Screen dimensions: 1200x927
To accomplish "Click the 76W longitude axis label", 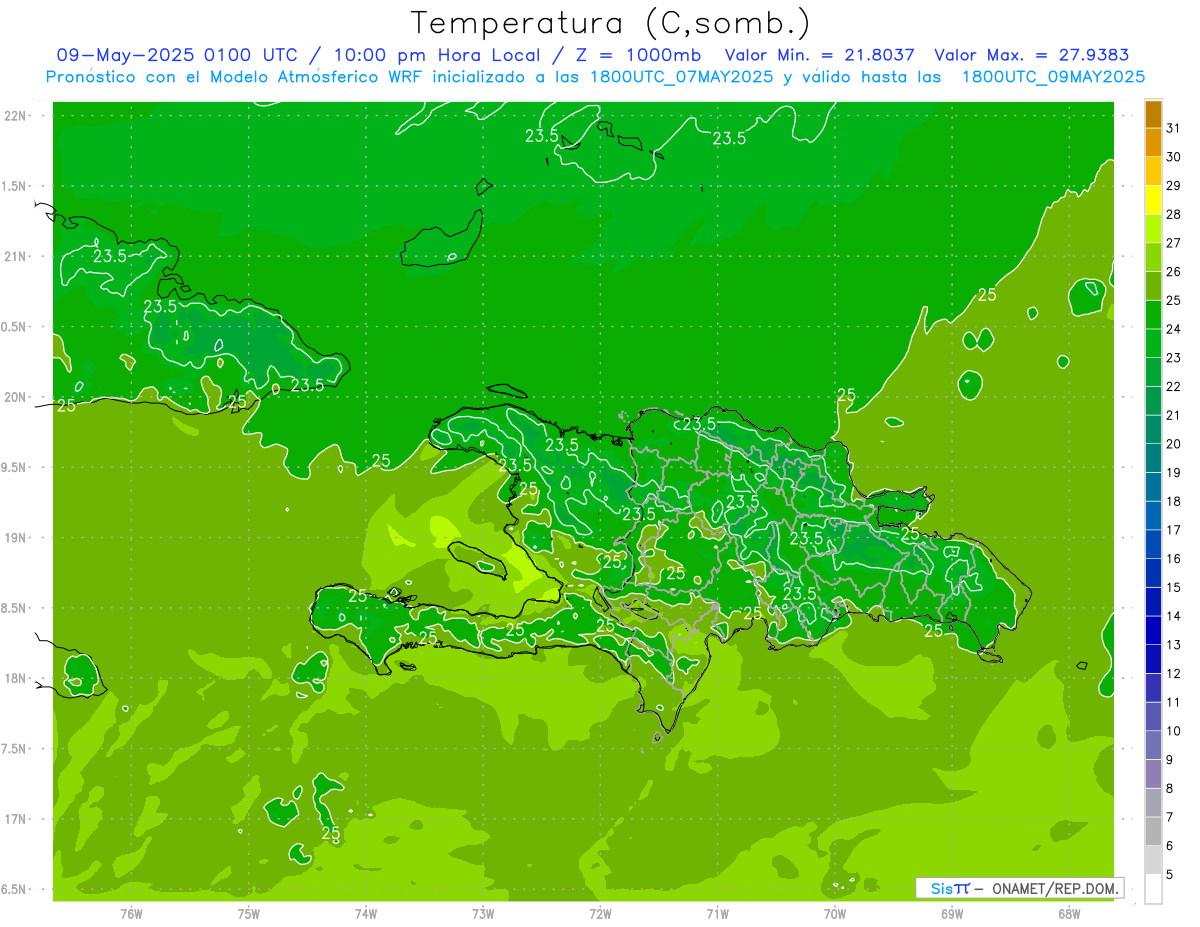I will point(131,914).
